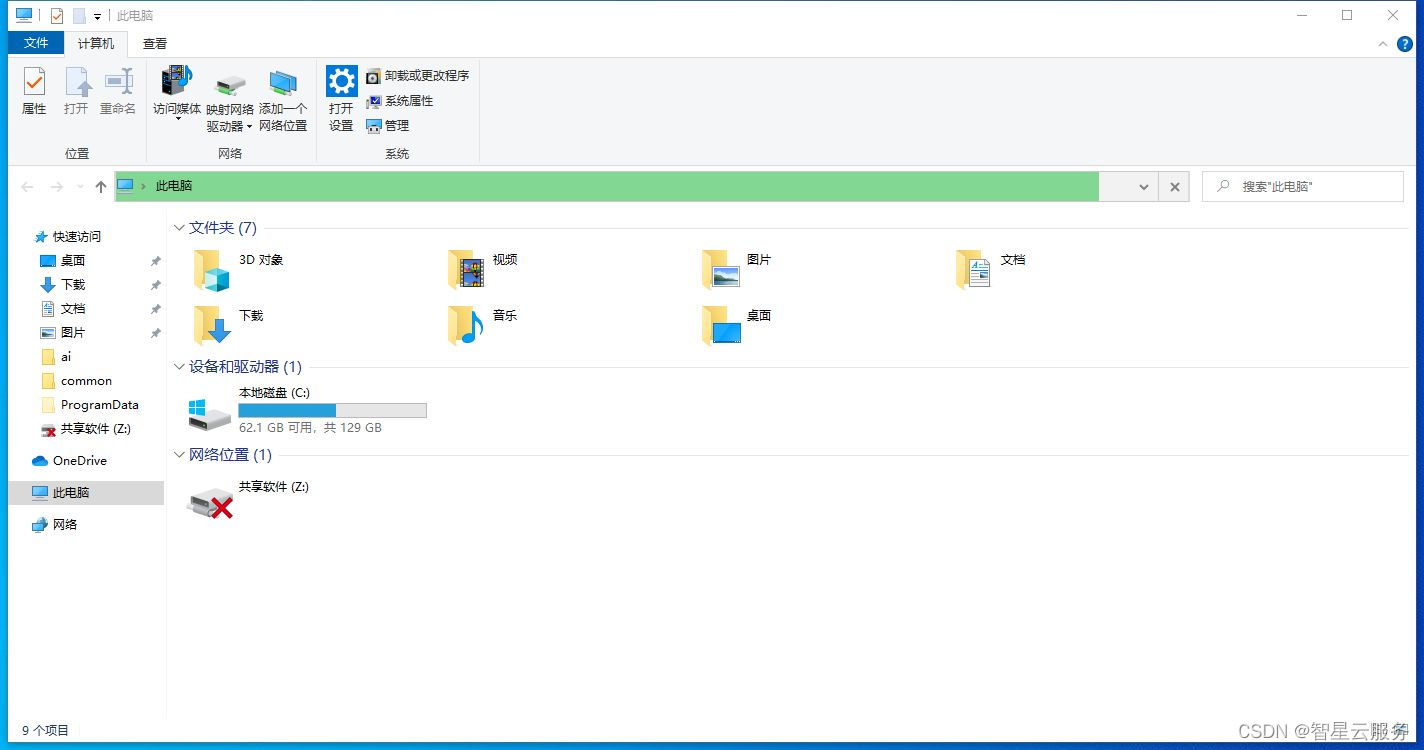Viewport: 1424px width, 750px height.
Task: Open the recent locations dropdown arrow
Action: click(80, 187)
